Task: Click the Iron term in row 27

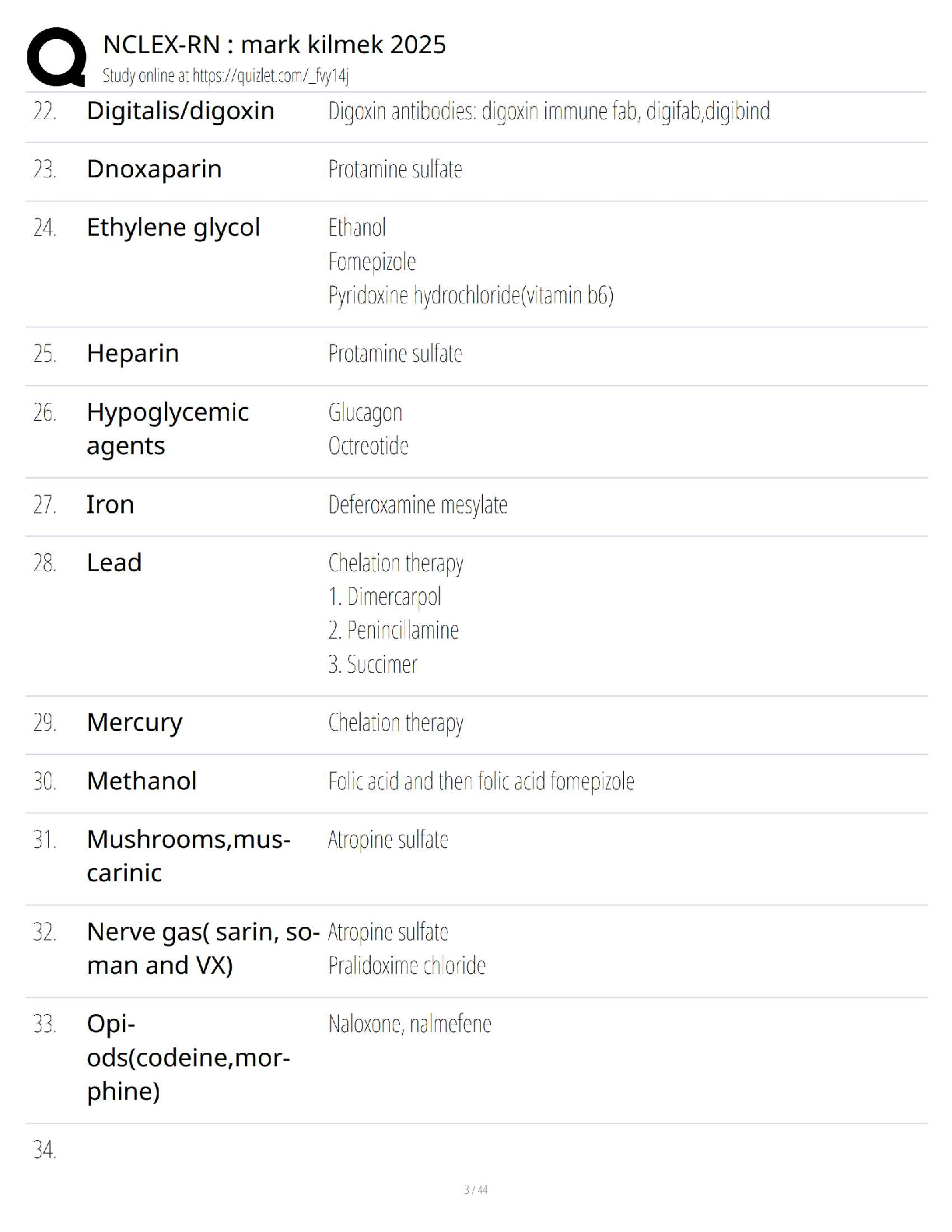Action: [x=110, y=505]
